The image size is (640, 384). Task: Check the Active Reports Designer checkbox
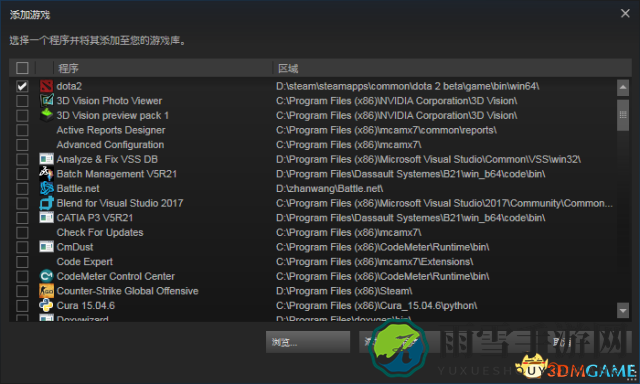pos(22,130)
